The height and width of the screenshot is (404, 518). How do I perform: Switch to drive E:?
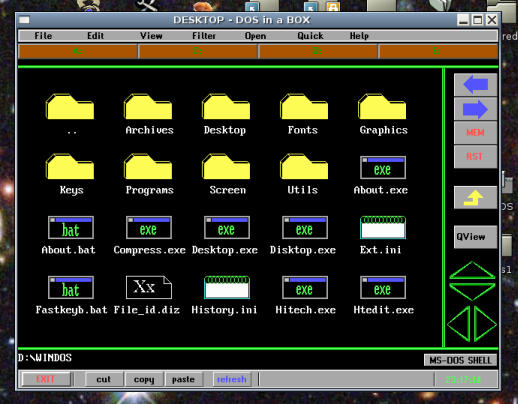tap(438, 51)
